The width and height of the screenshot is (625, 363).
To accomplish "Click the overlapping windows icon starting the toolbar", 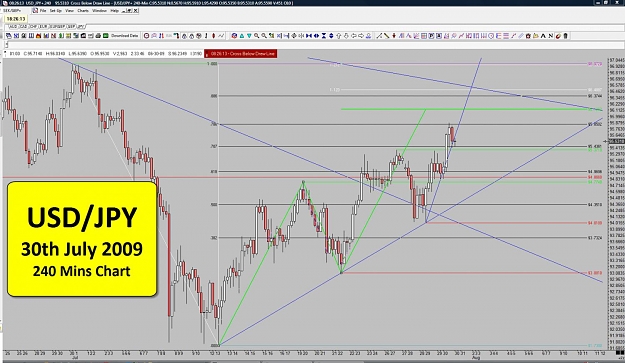I will click(x=8, y=36).
